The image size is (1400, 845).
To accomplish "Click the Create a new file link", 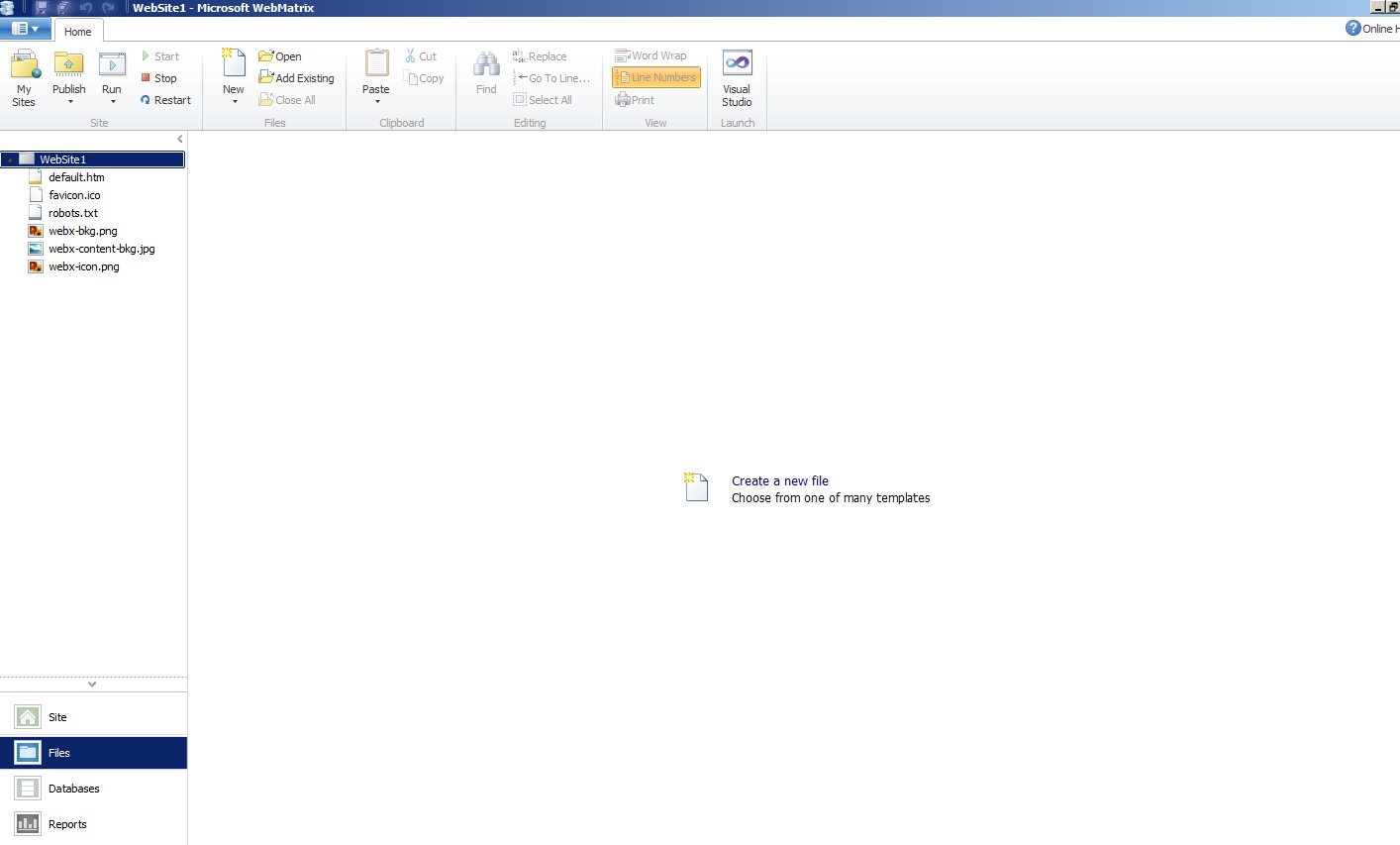I will pyautogui.click(x=780, y=480).
